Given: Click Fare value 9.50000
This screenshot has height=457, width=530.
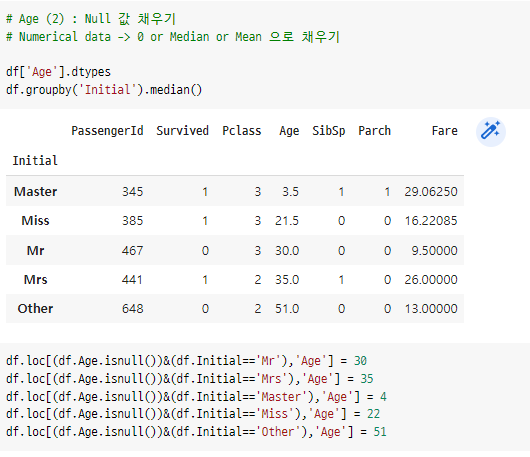Looking at the screenshot, I should point(434,250).
